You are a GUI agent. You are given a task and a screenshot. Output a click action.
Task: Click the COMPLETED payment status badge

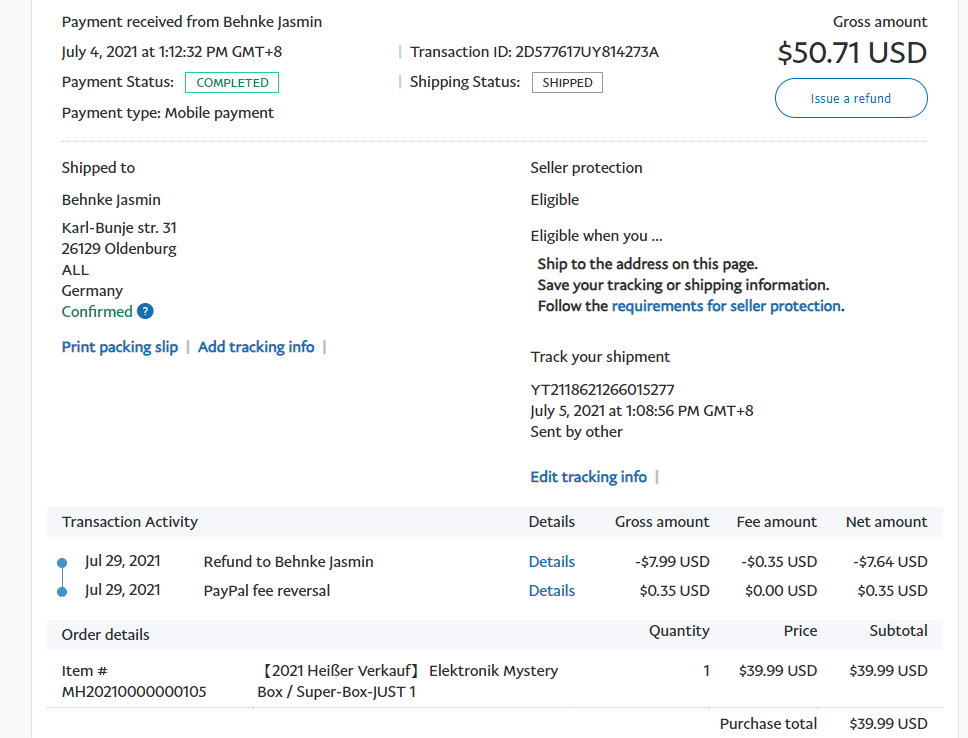(232, 83)
